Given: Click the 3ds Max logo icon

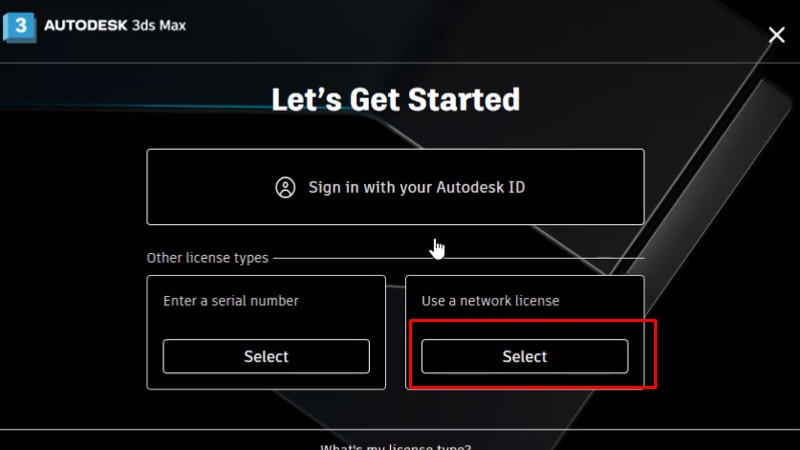Looking at the screenshot, I should tap(19, 26).
